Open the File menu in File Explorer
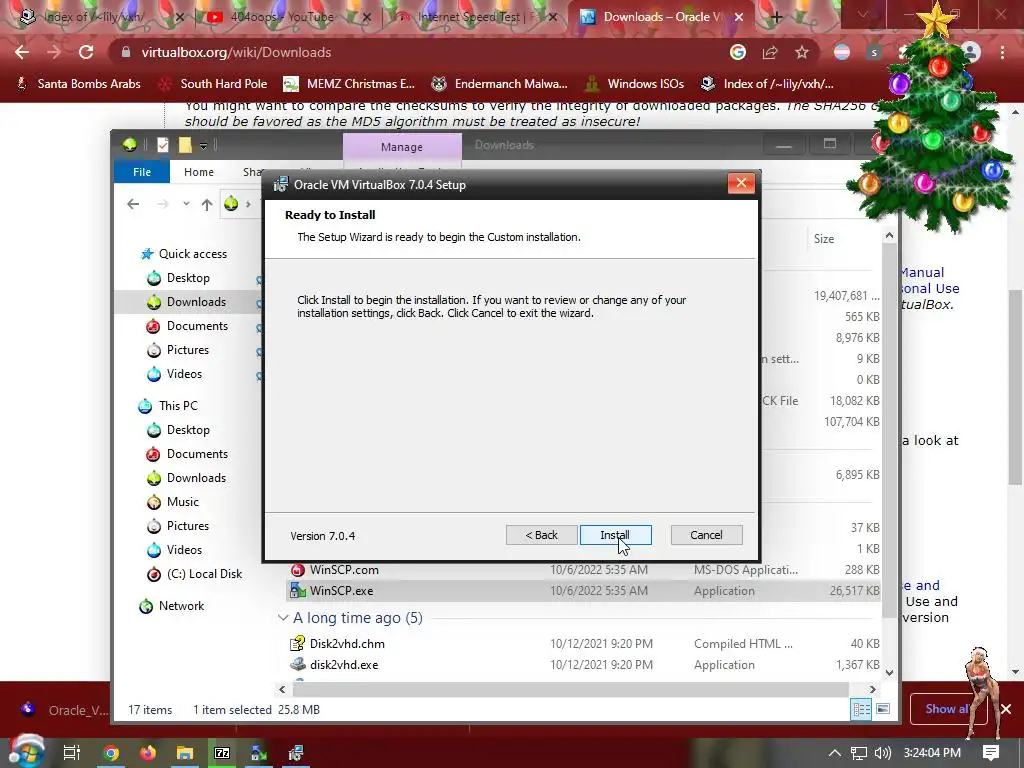Image resolution: width=1024 pixels, height=768 pixels. [x=142, y=172]
